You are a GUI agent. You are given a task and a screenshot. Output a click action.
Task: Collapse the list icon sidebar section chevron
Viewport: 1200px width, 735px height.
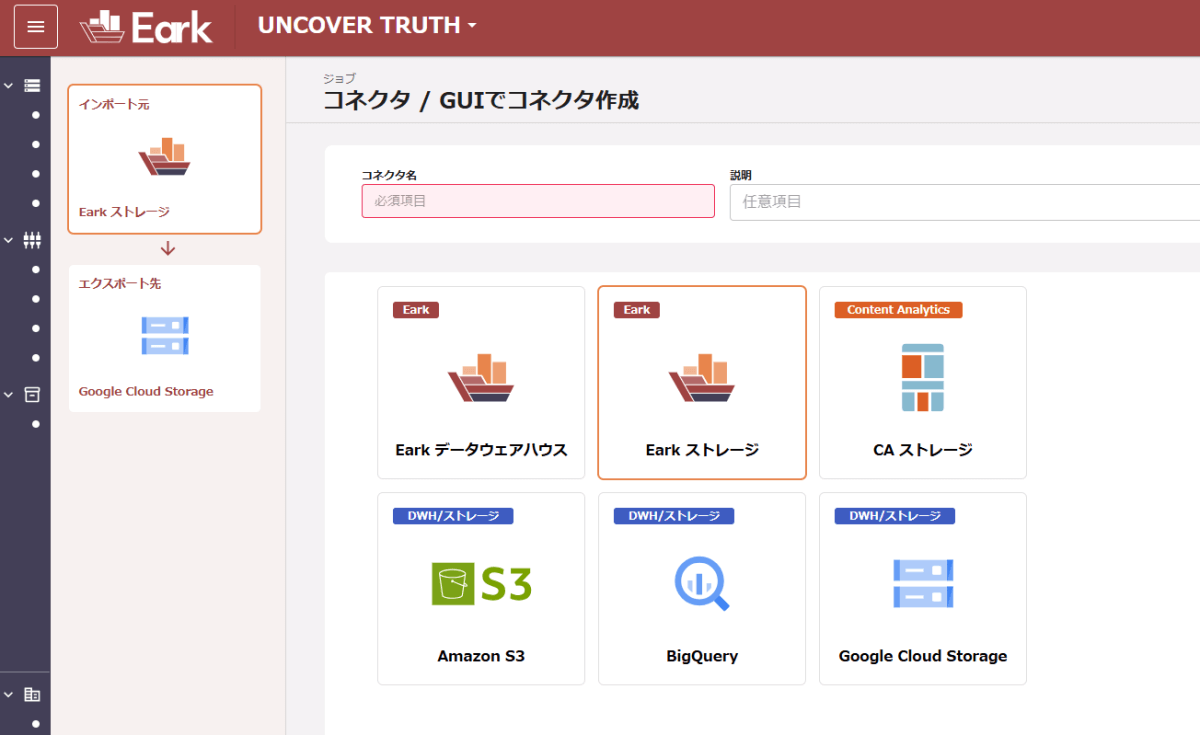click(x=9, y=86)
